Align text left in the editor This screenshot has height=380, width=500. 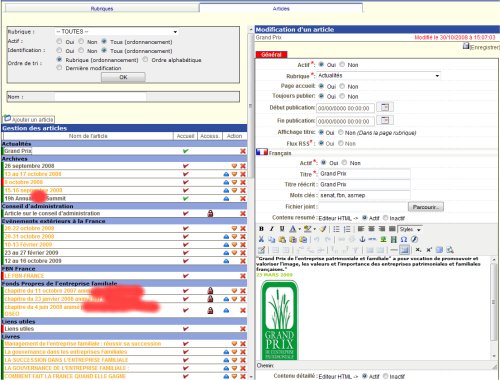pyautogui.click(x=361, y=229)
